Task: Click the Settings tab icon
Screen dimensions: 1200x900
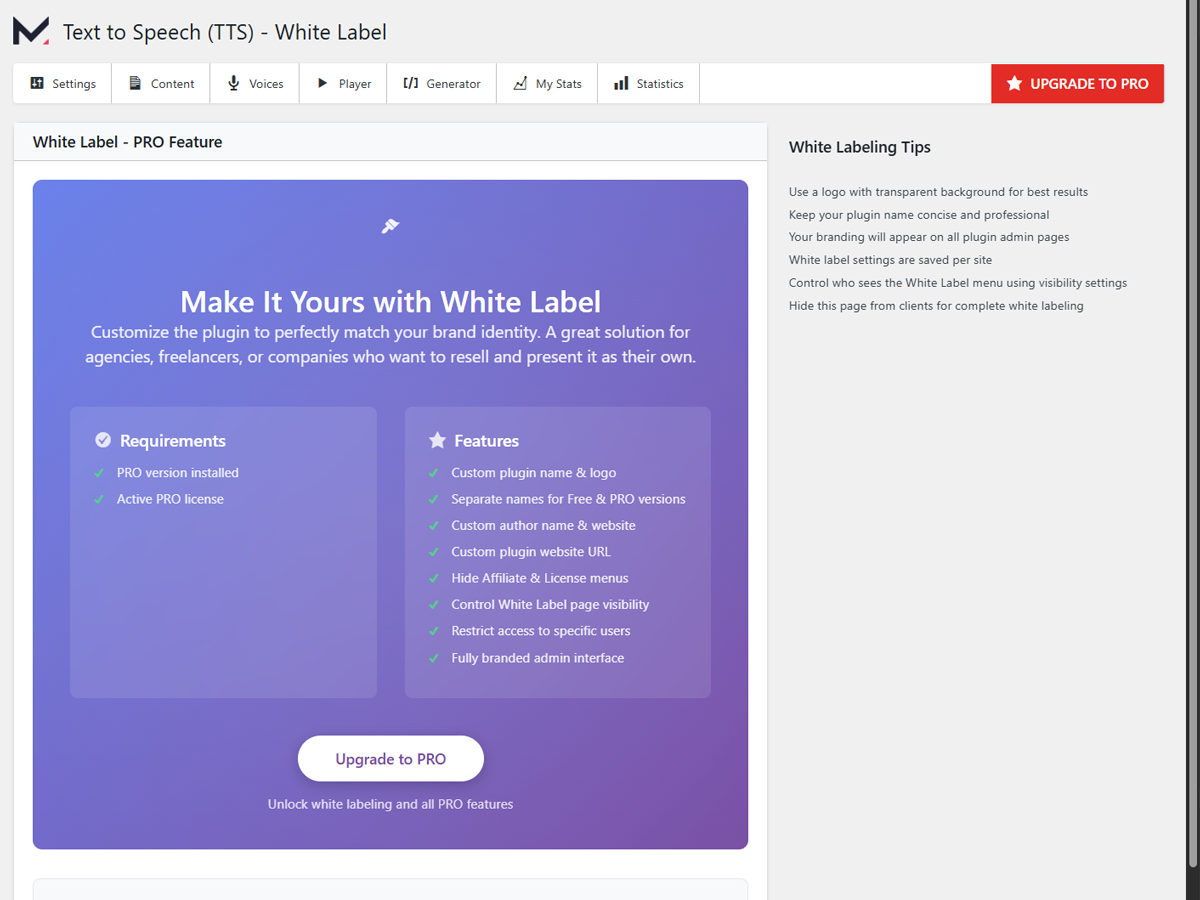Action: pos(37,83)
